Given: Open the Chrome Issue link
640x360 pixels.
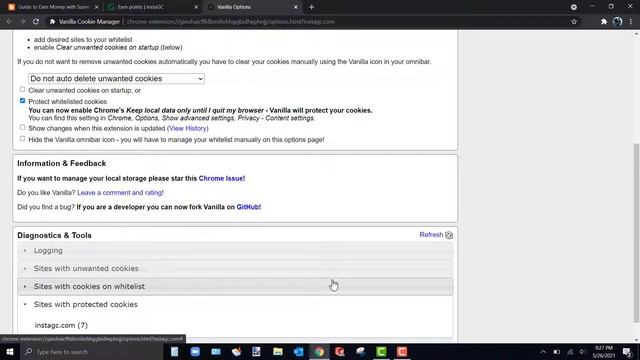Looking at the screenshot, I should click(222, 178).
